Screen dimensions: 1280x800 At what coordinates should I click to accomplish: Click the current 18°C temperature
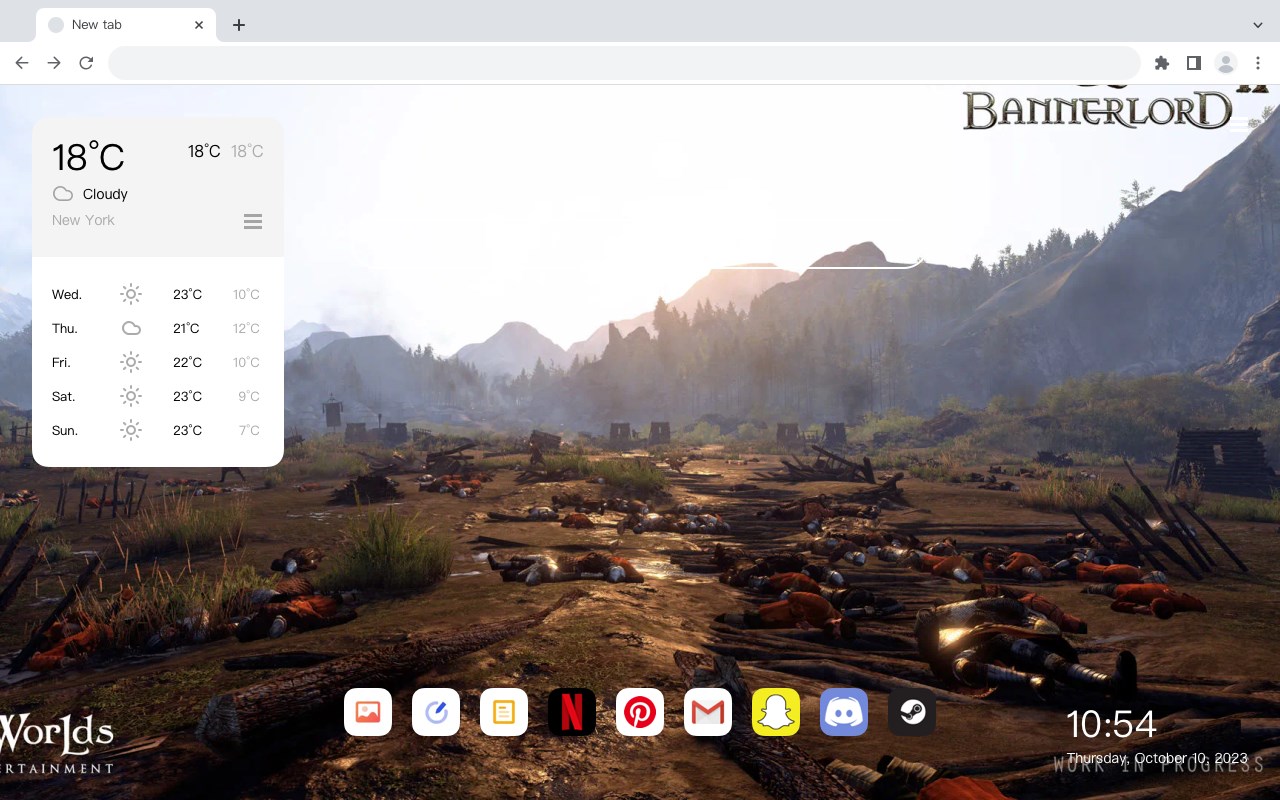pos(88,157)
